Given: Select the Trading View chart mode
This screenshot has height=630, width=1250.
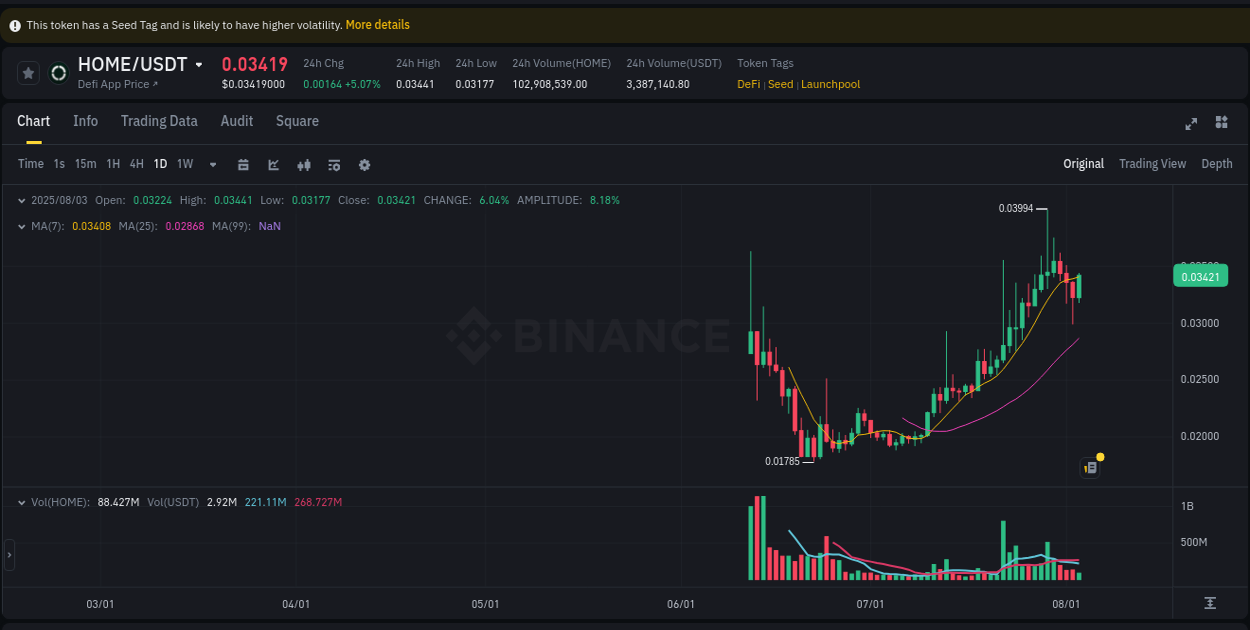Looking at the screenshot, I should point(1152,163).
